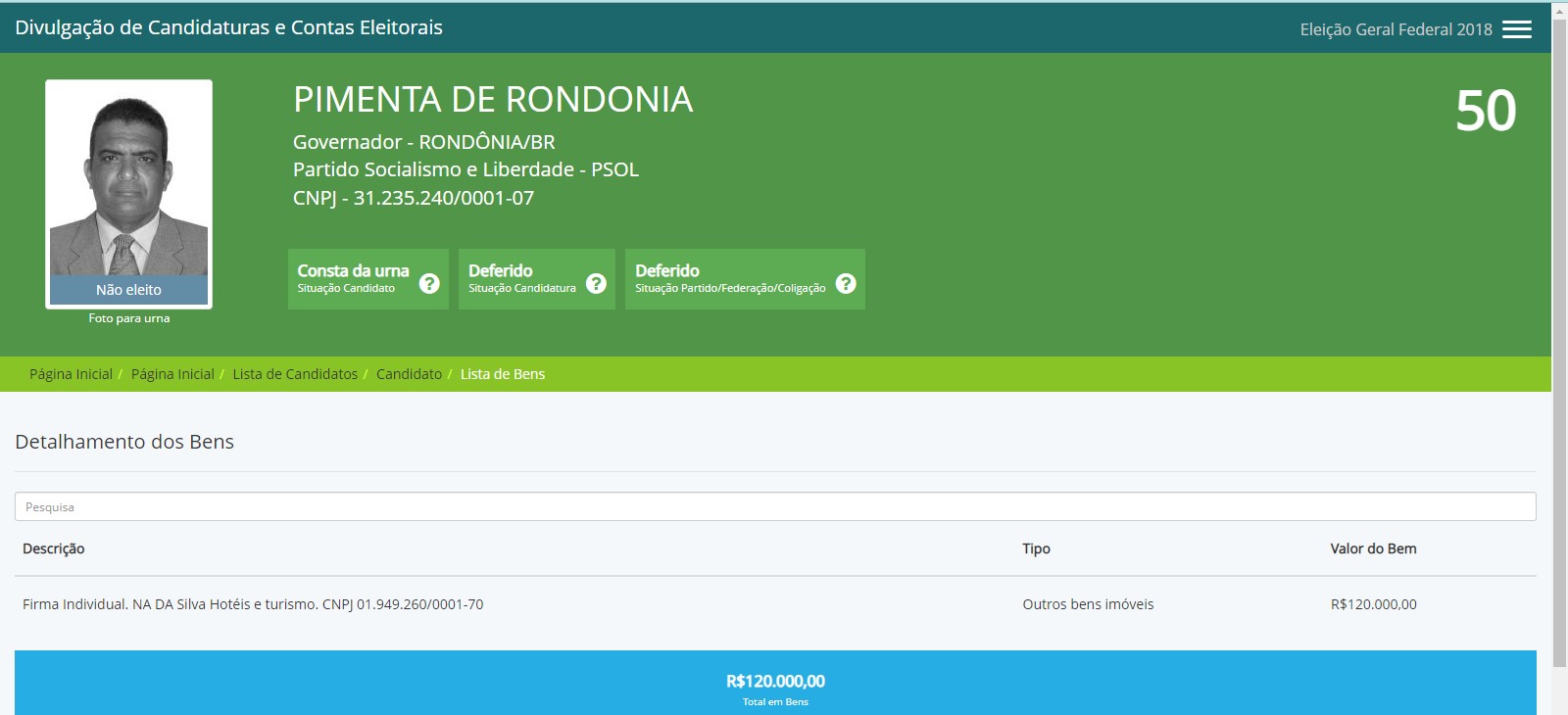Screen dimensions: 1568x715
Task: Click help icon beside Consta da urna
Action: point(429,283)
